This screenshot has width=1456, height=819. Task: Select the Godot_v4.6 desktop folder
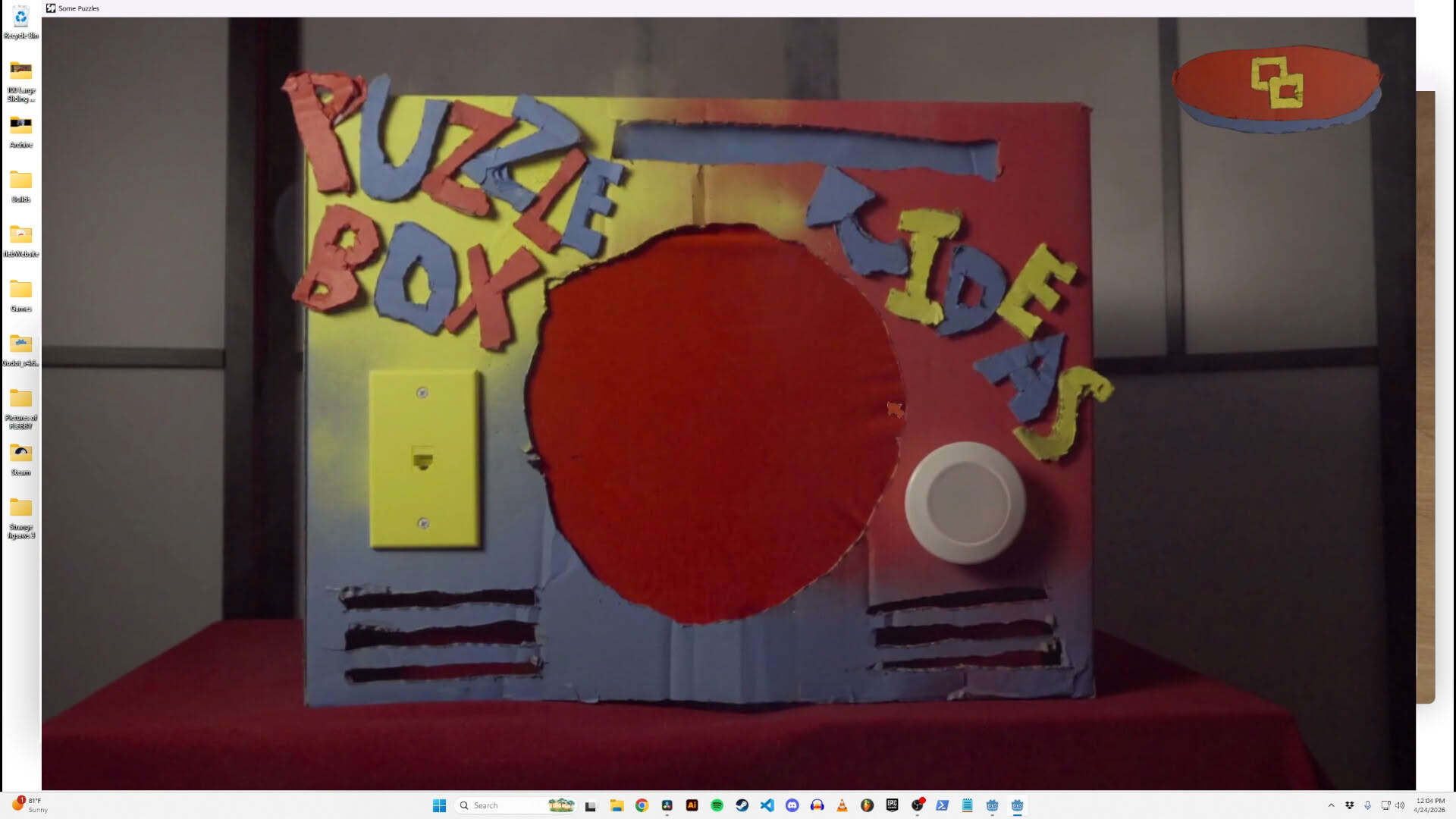point(20,350)
